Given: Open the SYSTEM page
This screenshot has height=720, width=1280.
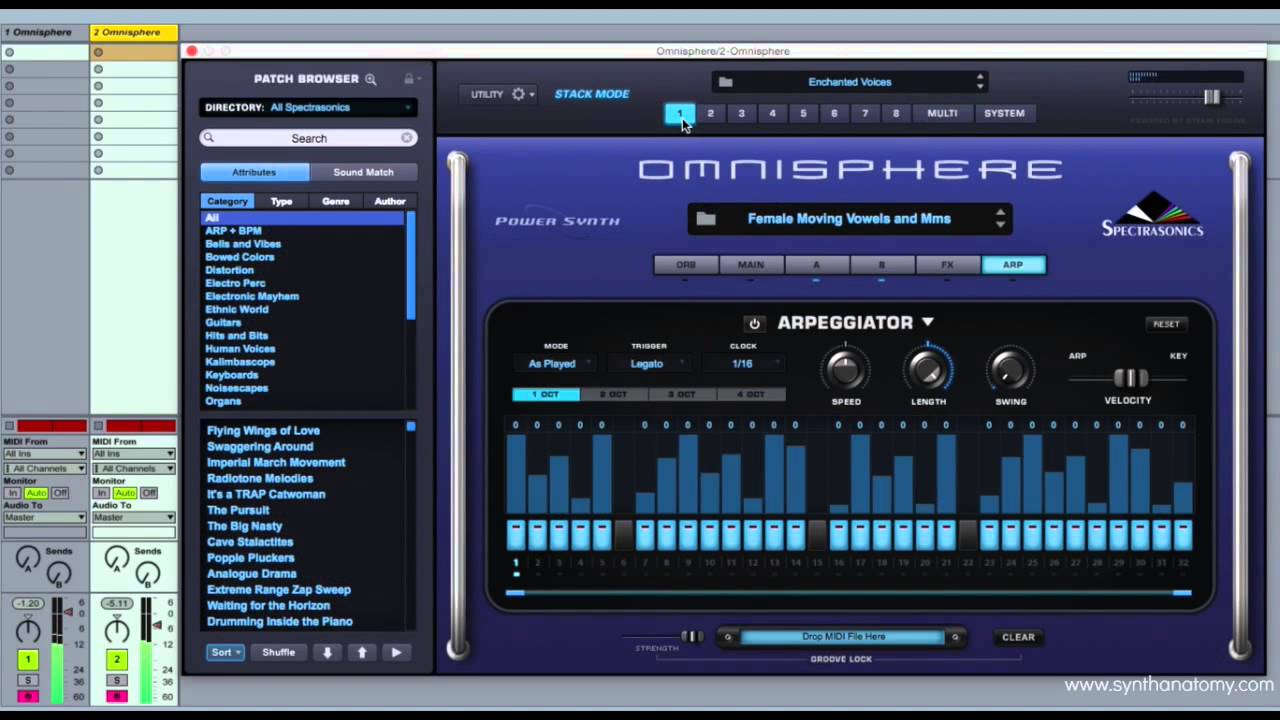Looking at the screenshot, I should (x=1004, y=113).
